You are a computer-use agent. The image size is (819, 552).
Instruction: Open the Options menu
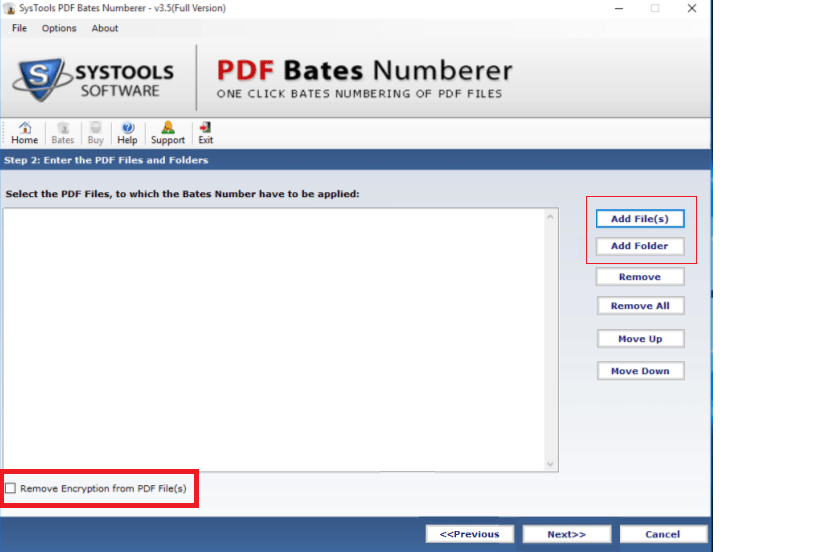59,28
